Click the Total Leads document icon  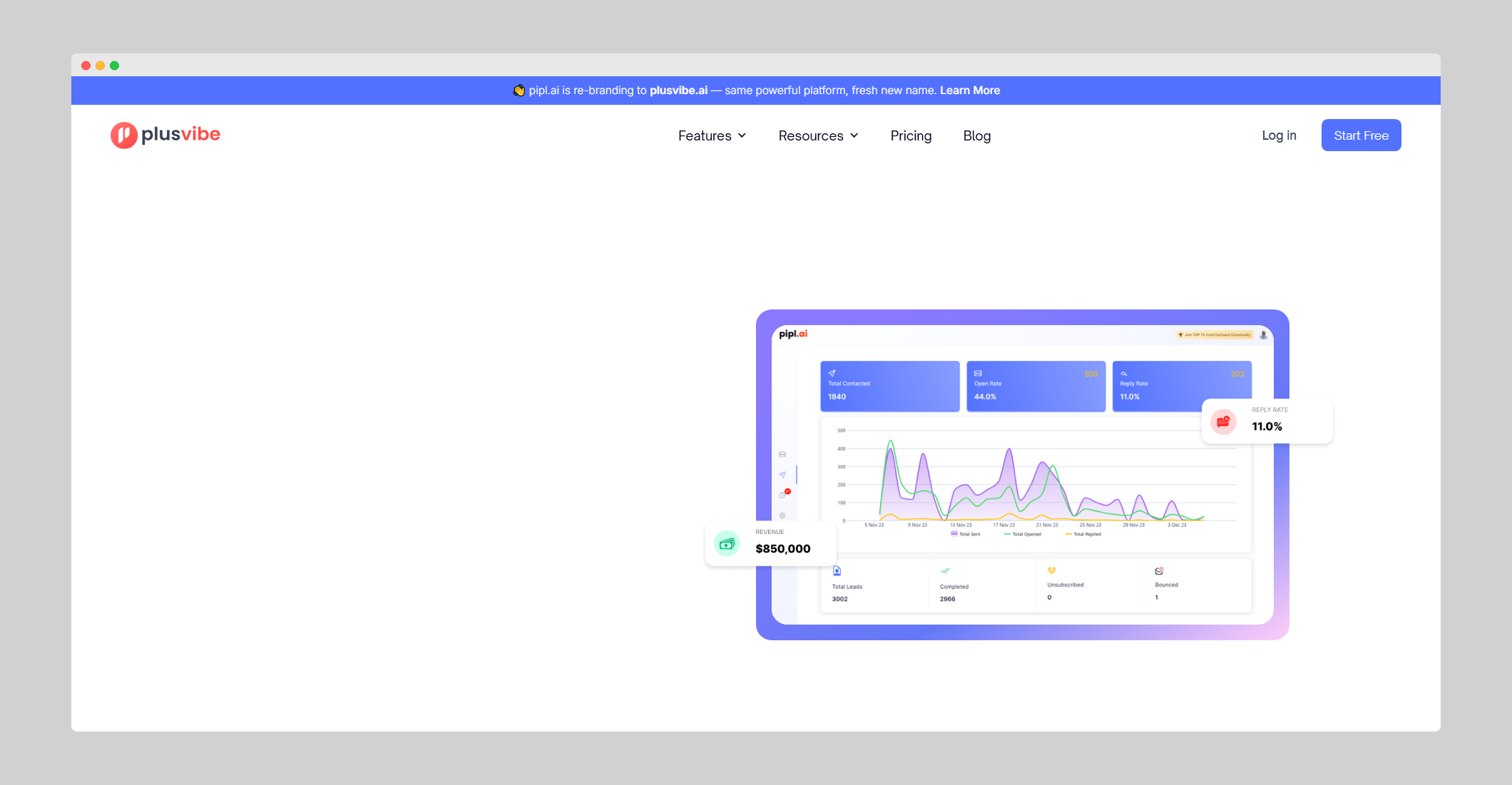point(837,570)
